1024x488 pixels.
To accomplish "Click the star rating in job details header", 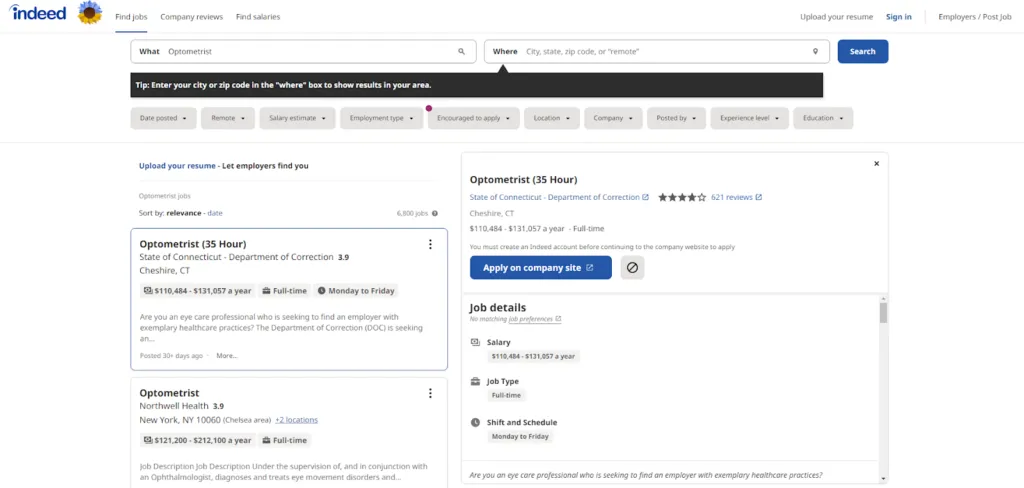I will coord(682,197).
